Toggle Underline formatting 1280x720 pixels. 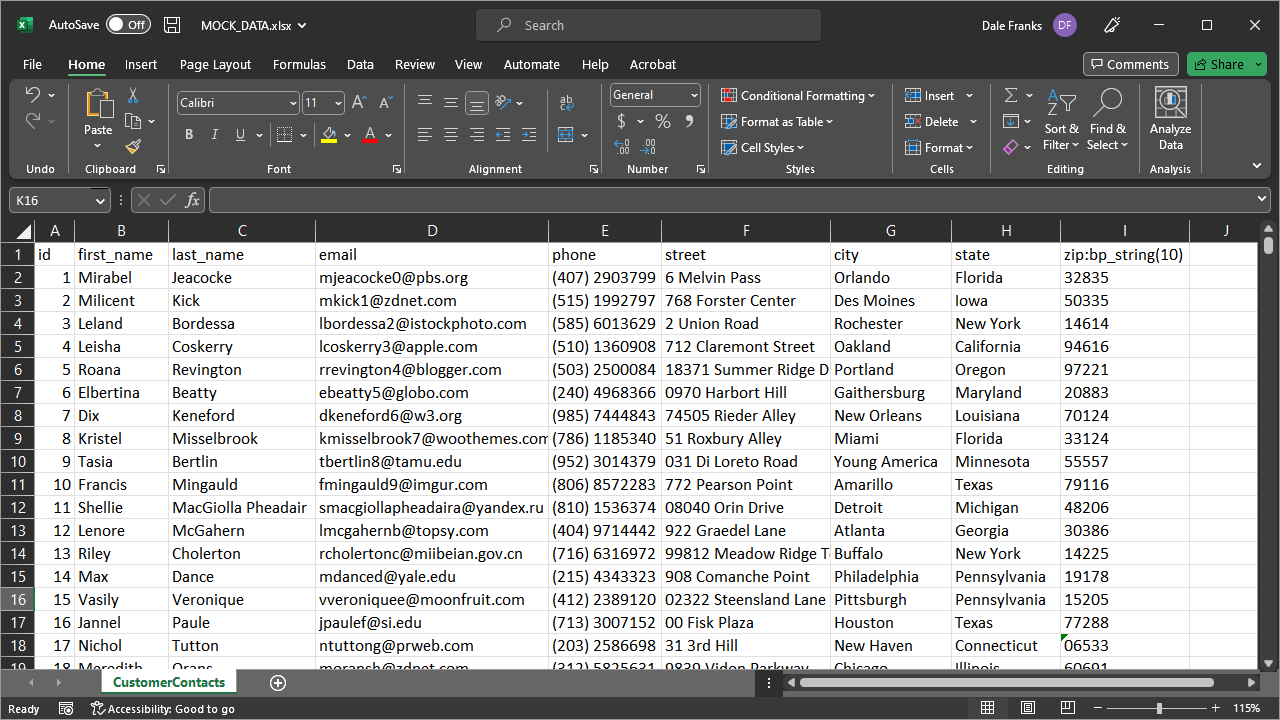tap(240, 135)
